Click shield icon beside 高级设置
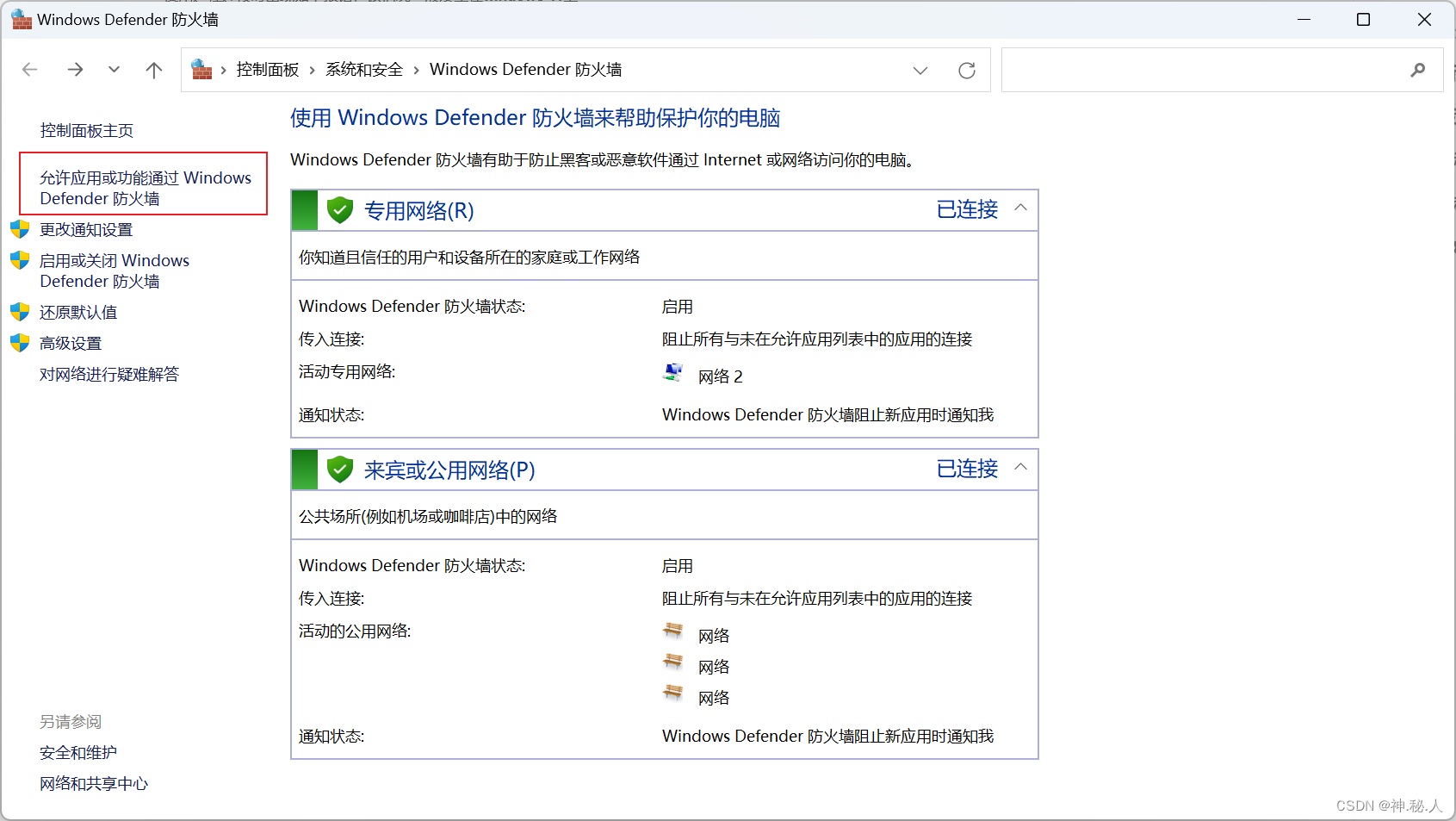Image resolution: width=1456 pixels, height=821 pixels. point(20,343)
